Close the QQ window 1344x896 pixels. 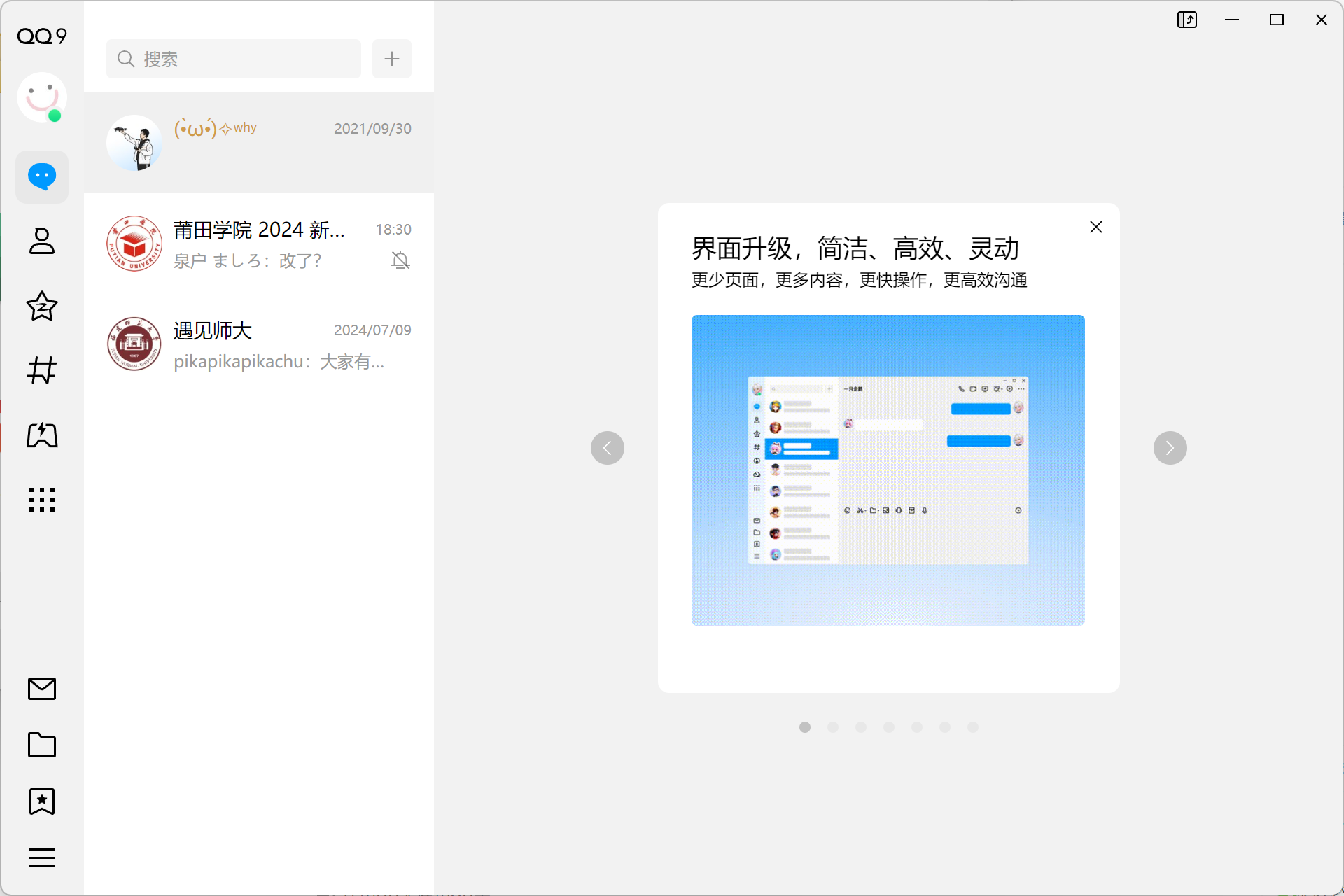tap(1322, 20)
